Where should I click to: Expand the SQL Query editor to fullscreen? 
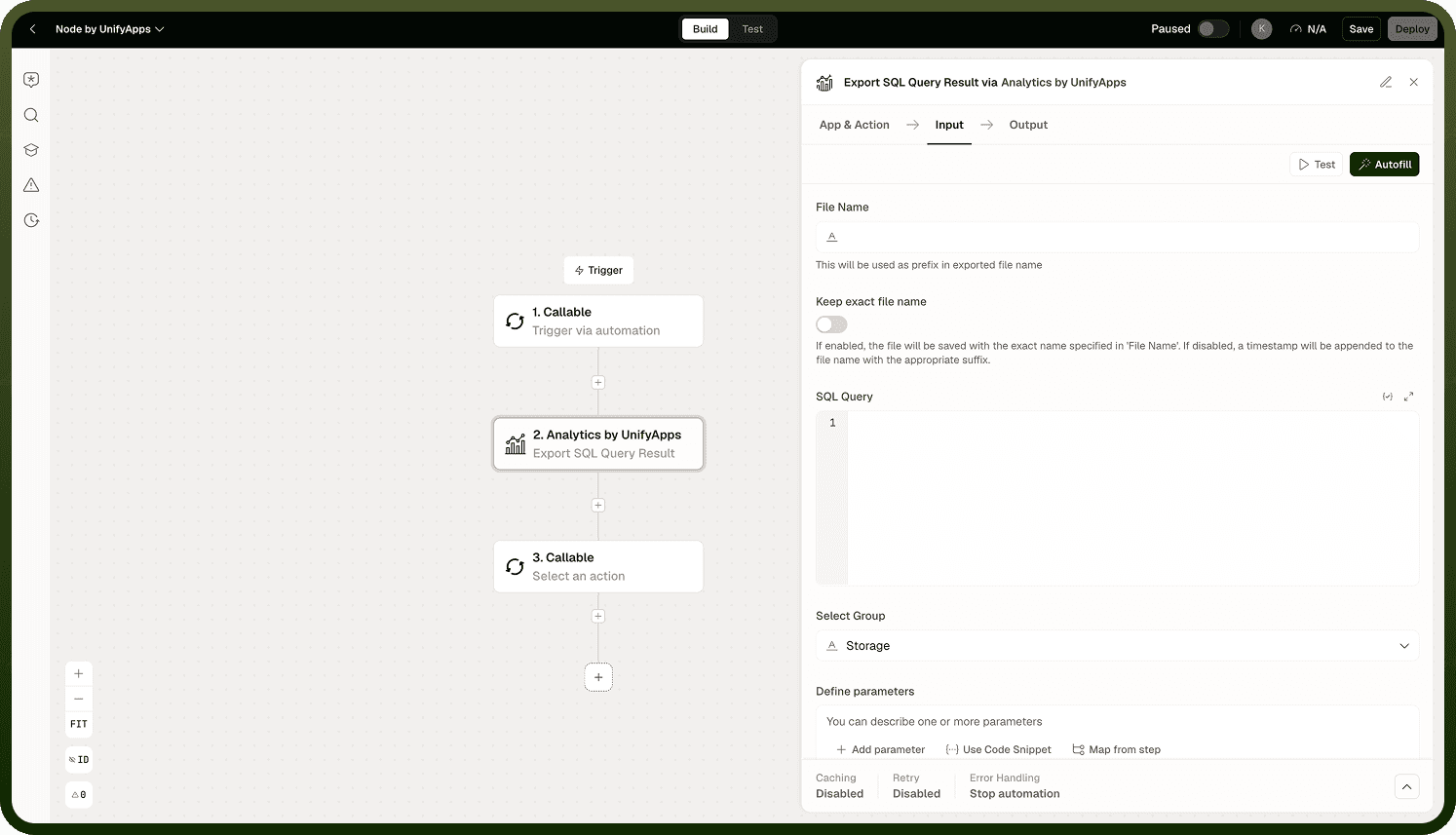coord(1408,397)
